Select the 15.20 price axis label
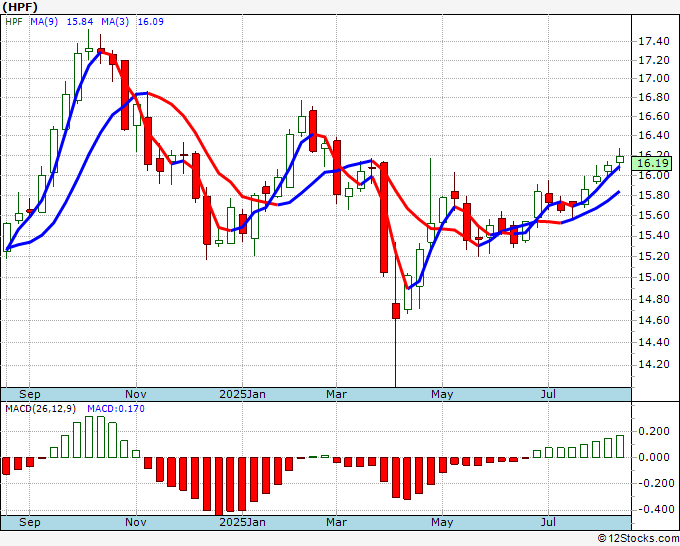680x546 pixels. [654, 256]
